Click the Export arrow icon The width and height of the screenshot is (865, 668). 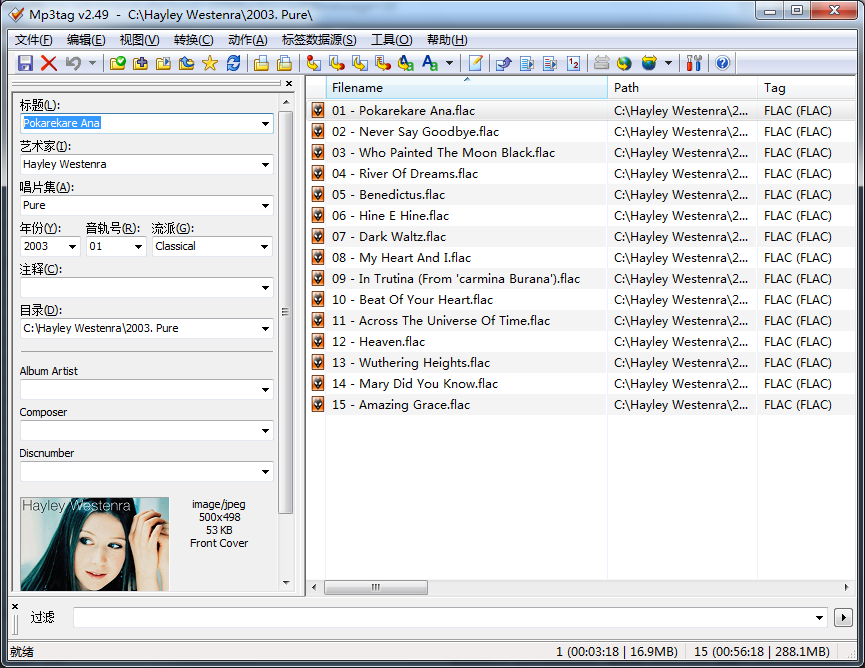[504, 63]
